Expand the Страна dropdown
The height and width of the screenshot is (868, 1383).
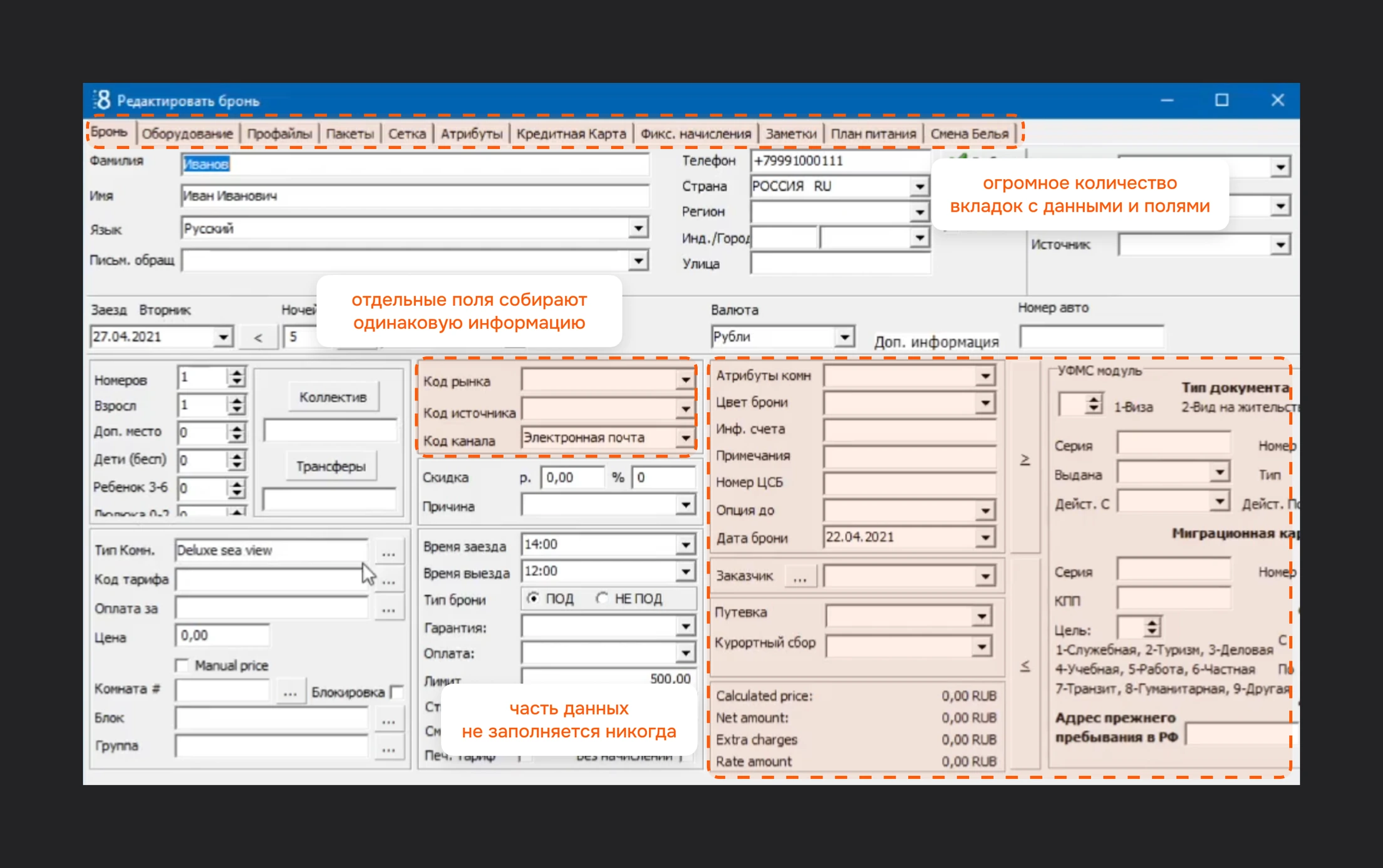pyautogui.click(x=919, y=187)
